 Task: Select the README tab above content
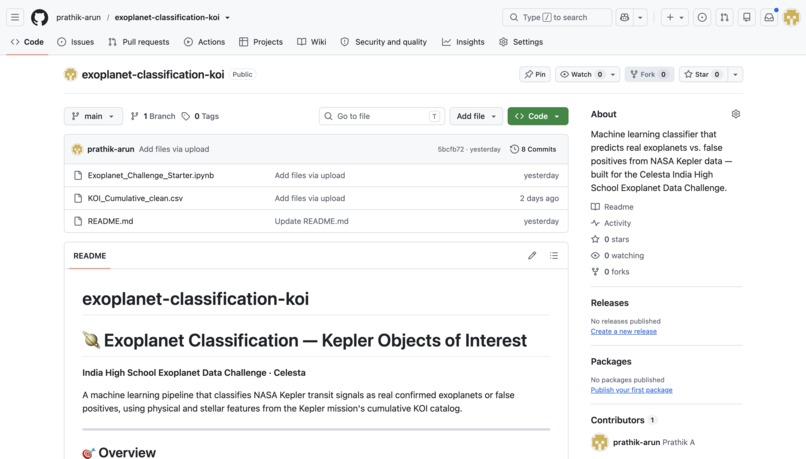[x=90, y=255]
